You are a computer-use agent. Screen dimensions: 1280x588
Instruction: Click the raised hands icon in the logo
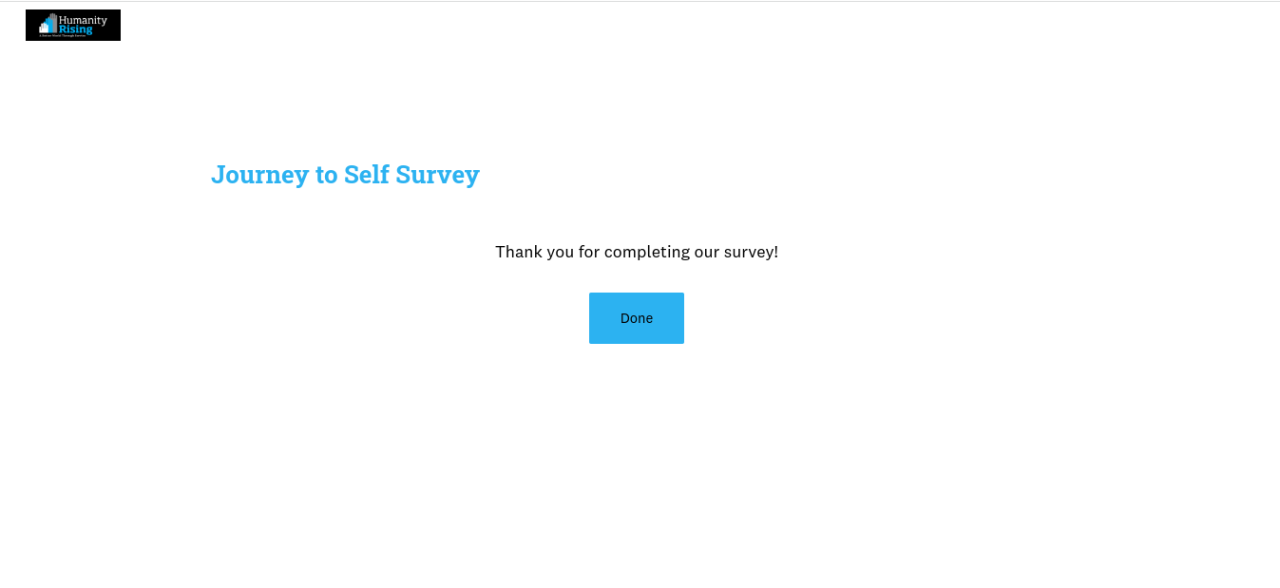click(47, 25)
